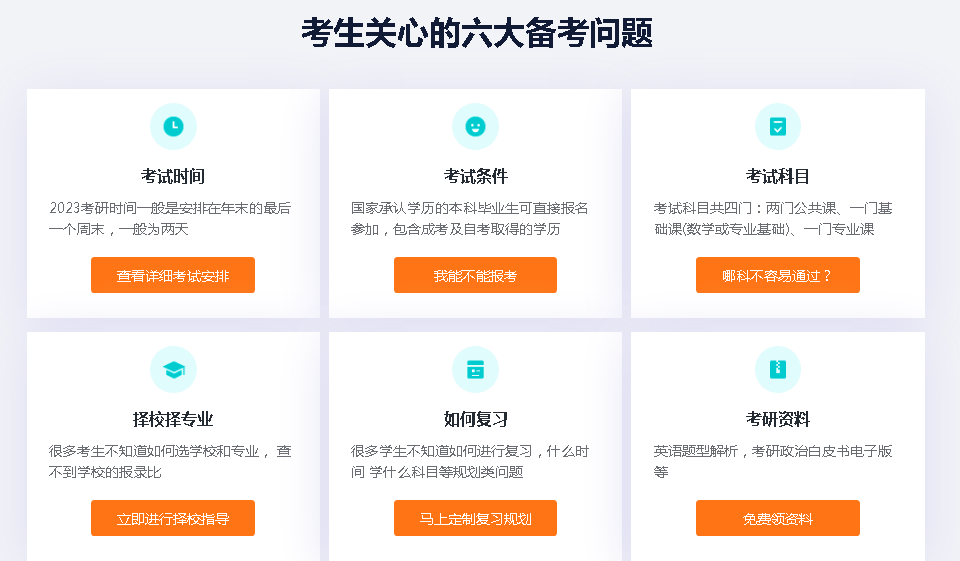Click the smiley face icon above 考试条件

[475, 127]
